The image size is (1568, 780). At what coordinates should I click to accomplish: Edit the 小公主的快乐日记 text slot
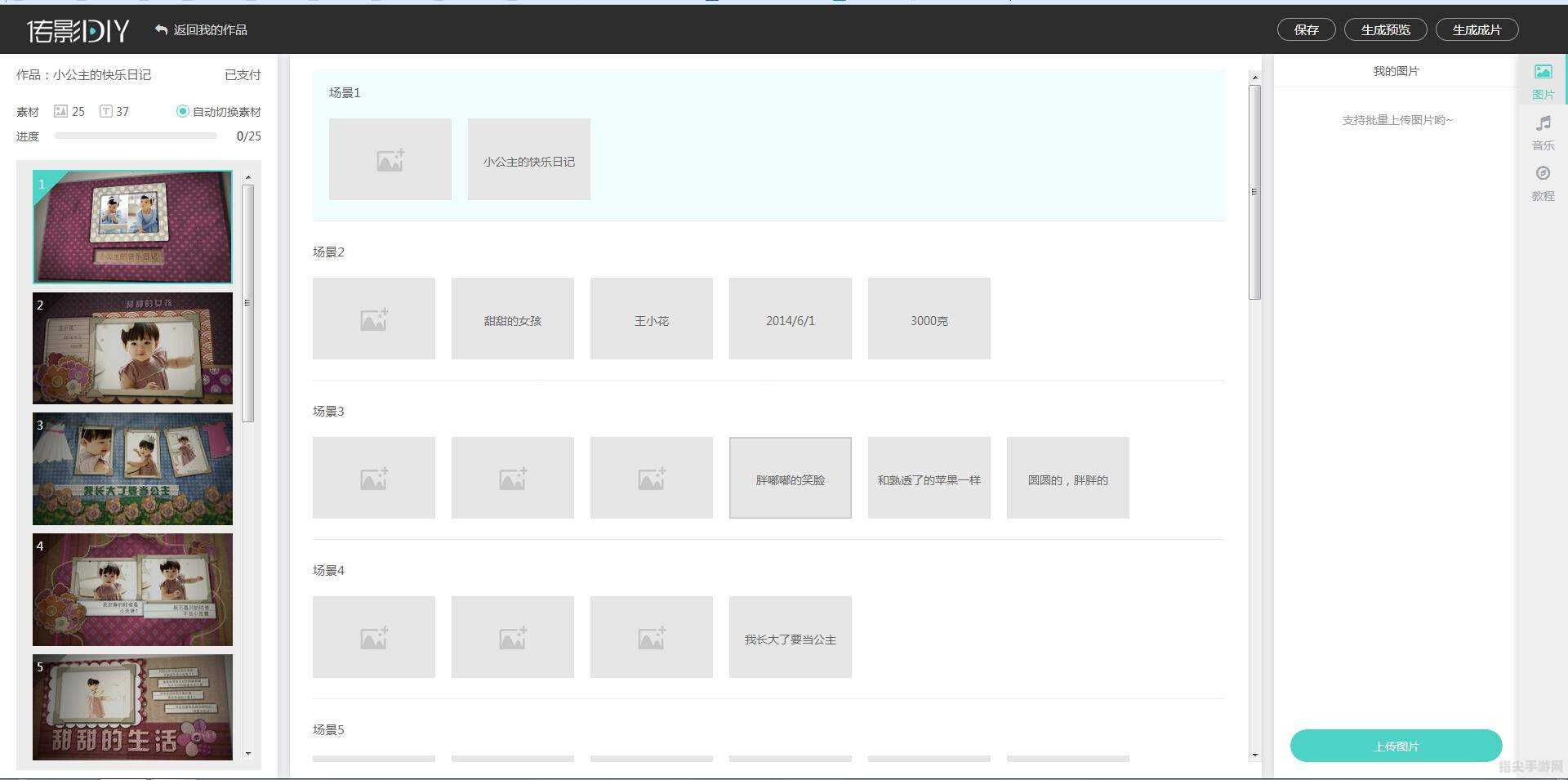pos(529,159)
